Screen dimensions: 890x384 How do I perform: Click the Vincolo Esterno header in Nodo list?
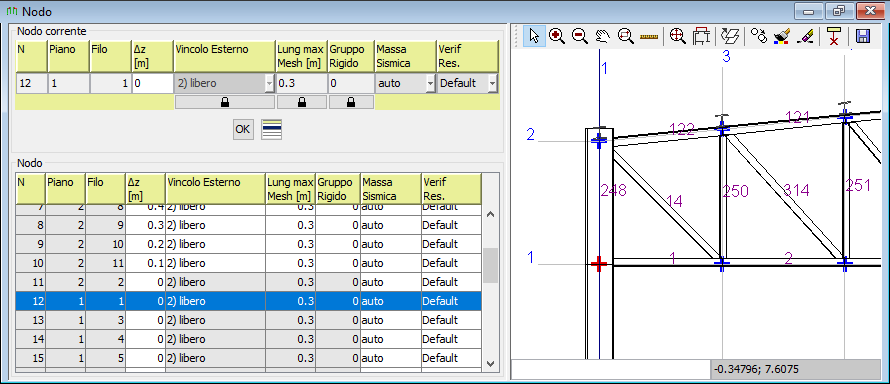tap(215, 189)
